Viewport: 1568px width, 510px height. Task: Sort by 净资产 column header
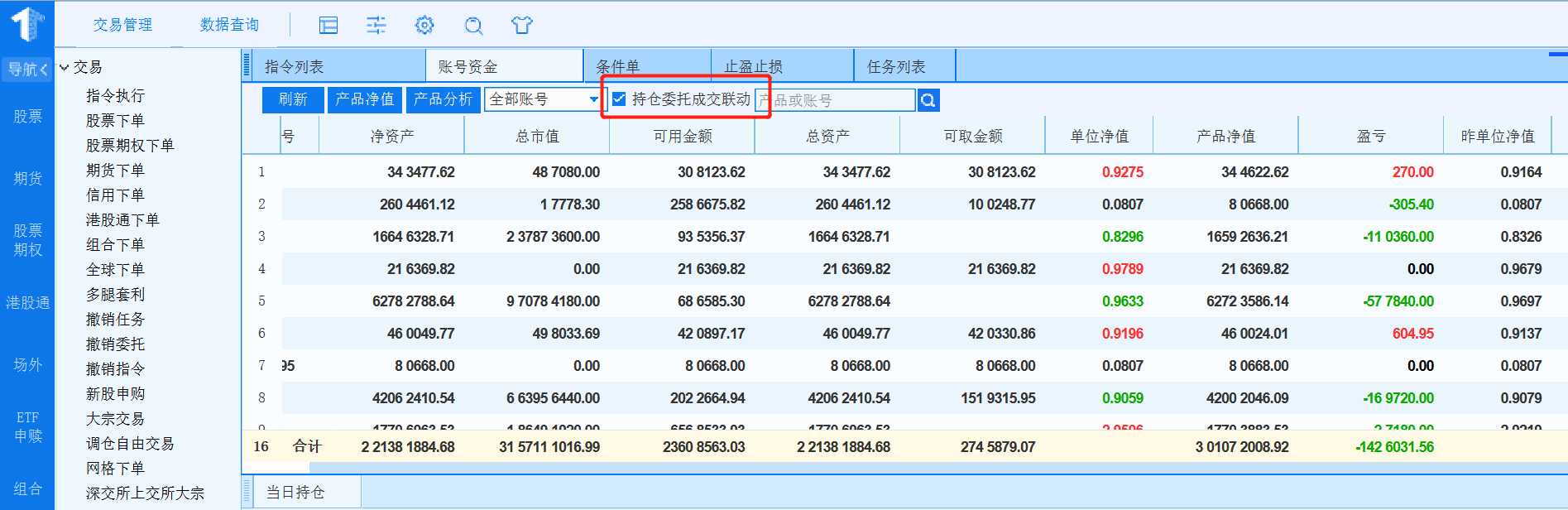(x=391, y=136)
